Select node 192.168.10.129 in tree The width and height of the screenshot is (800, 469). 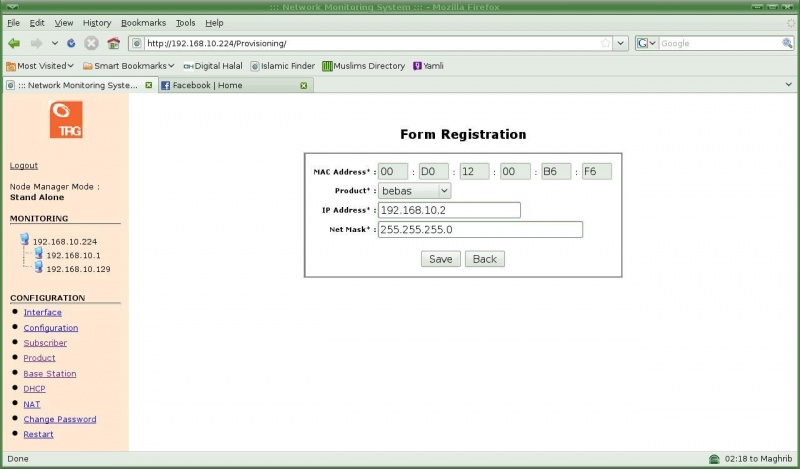(78, 269)
